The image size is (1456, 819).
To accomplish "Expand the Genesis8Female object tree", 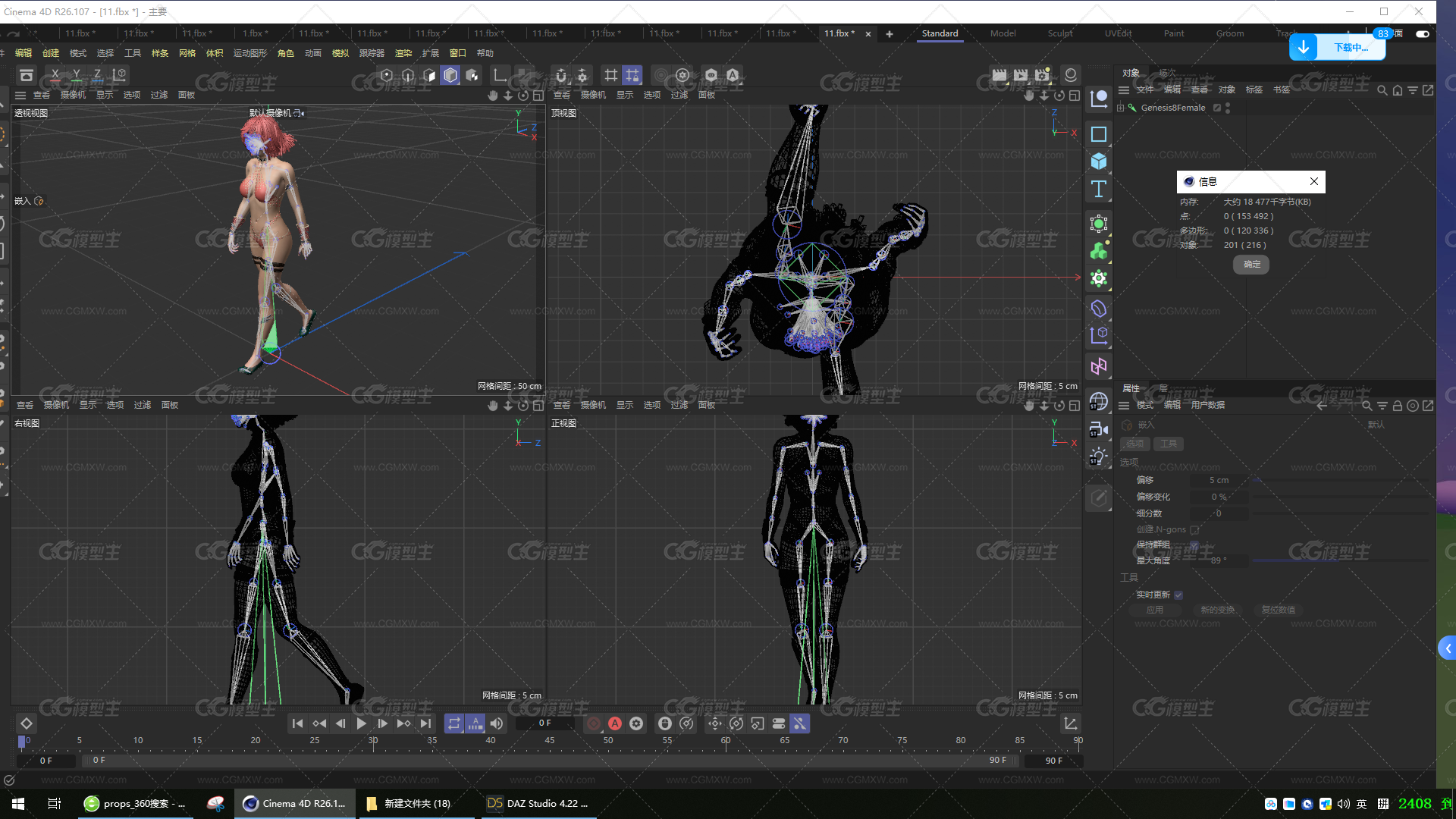I will click(x=1120, y=108).
